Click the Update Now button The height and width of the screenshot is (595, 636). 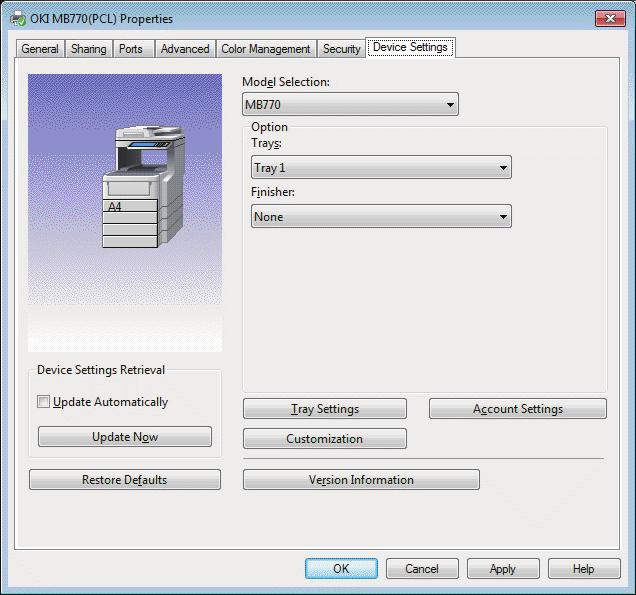click(125, 436)
